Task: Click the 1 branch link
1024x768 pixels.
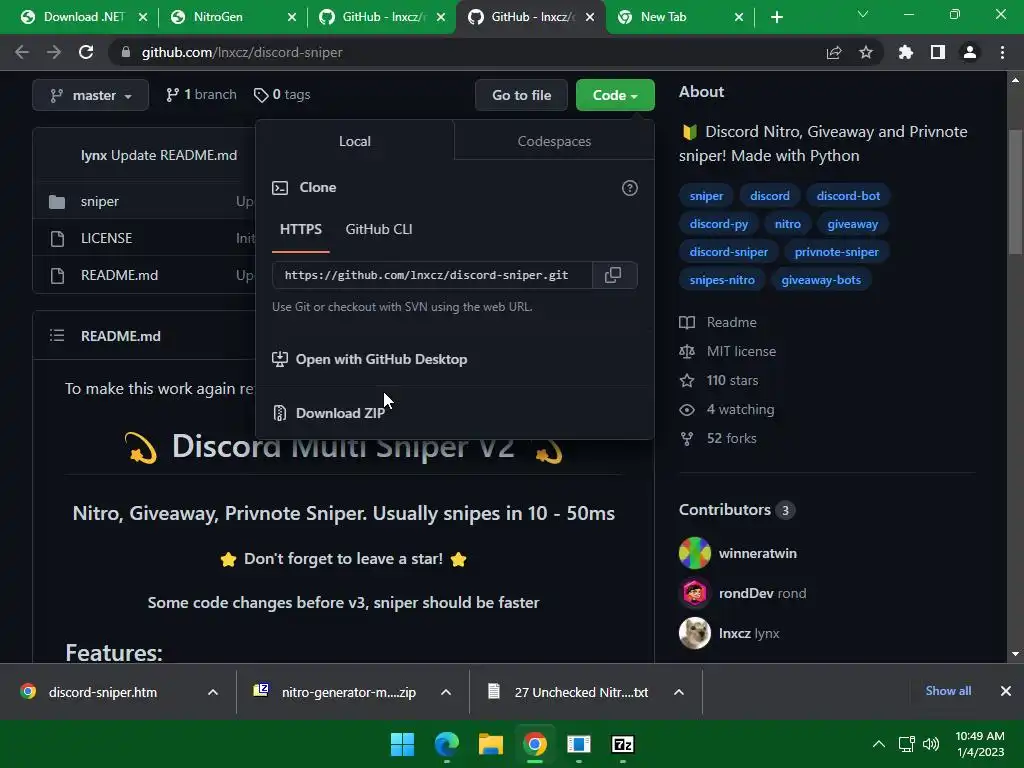Action: pos(201,95)
